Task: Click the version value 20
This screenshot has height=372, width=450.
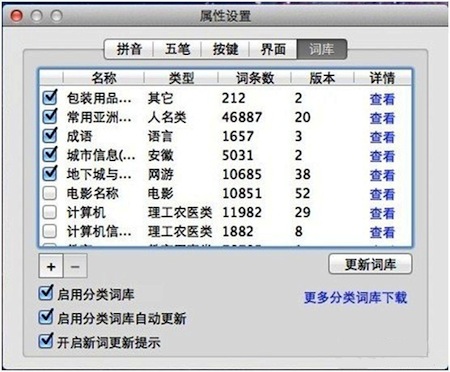Action: point(303,117)
